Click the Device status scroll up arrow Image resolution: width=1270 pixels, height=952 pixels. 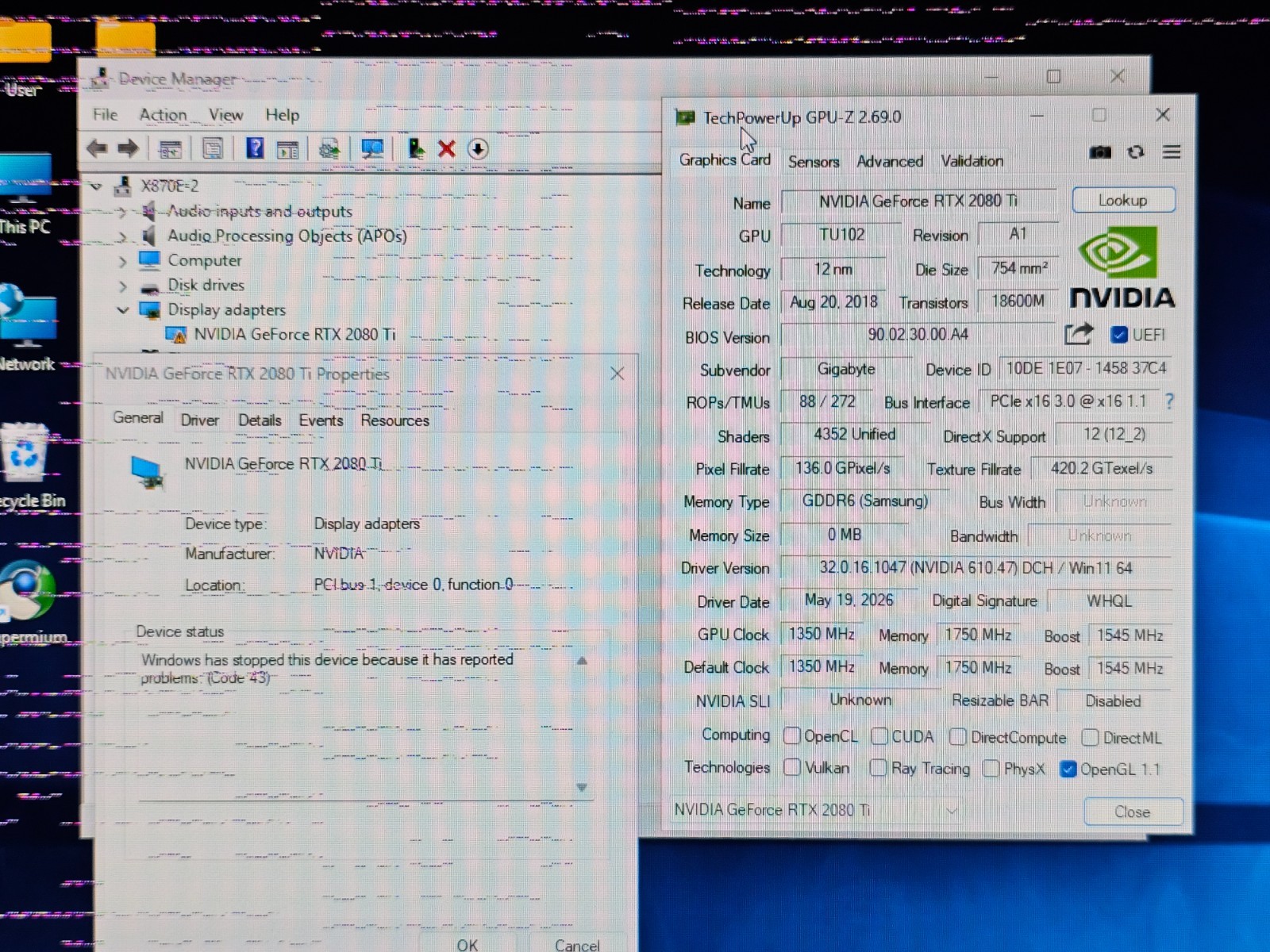tap(582, 661)
